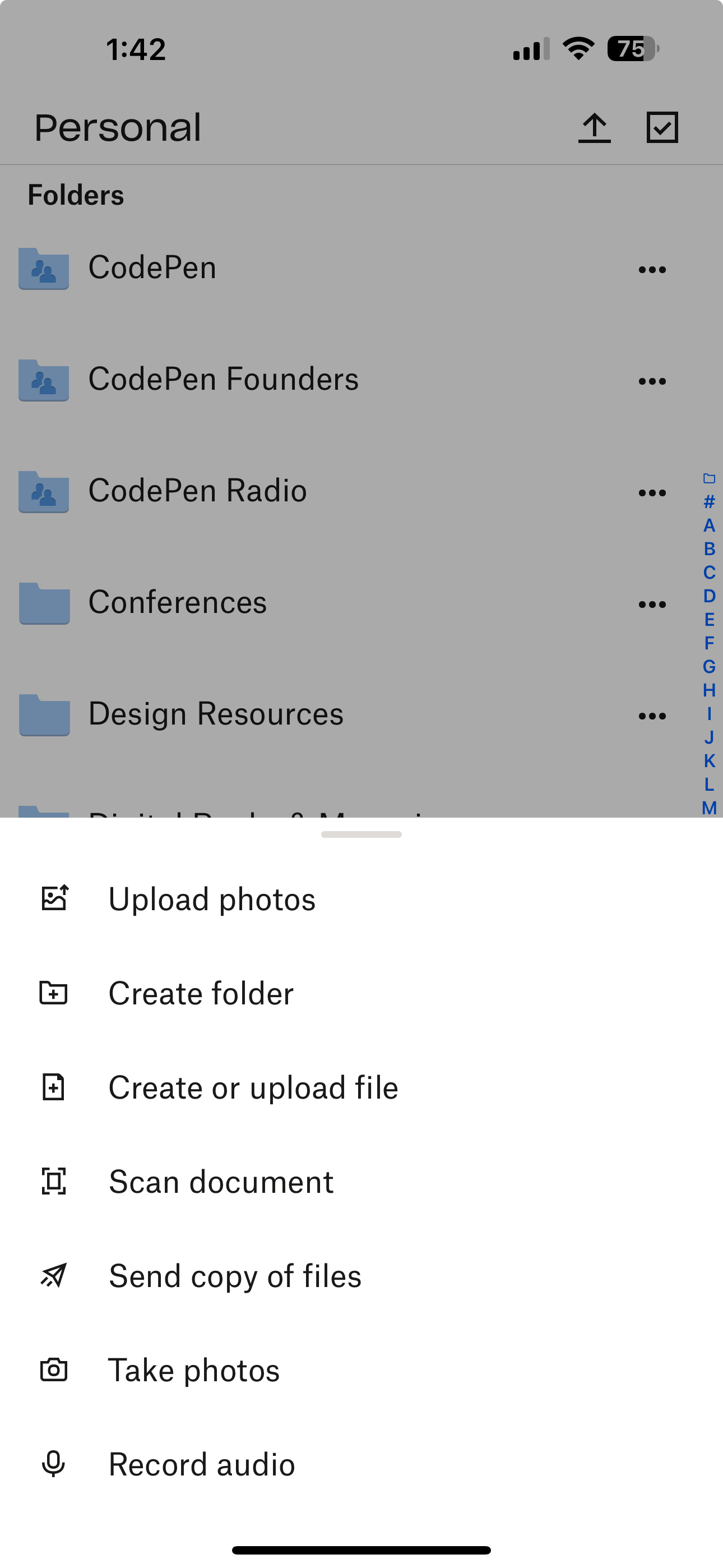Image resolution: width=723 pixels, height=1568 pixels.
Task: Choose Take photos from the menu
Action: click(x=194, y=1370)
